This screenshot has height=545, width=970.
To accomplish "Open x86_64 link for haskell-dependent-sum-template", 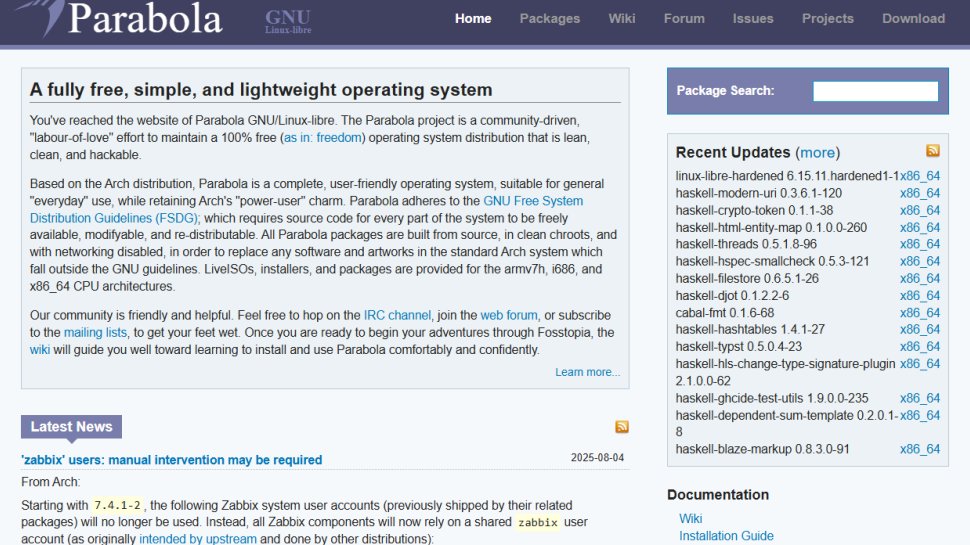I will [920, 416].
